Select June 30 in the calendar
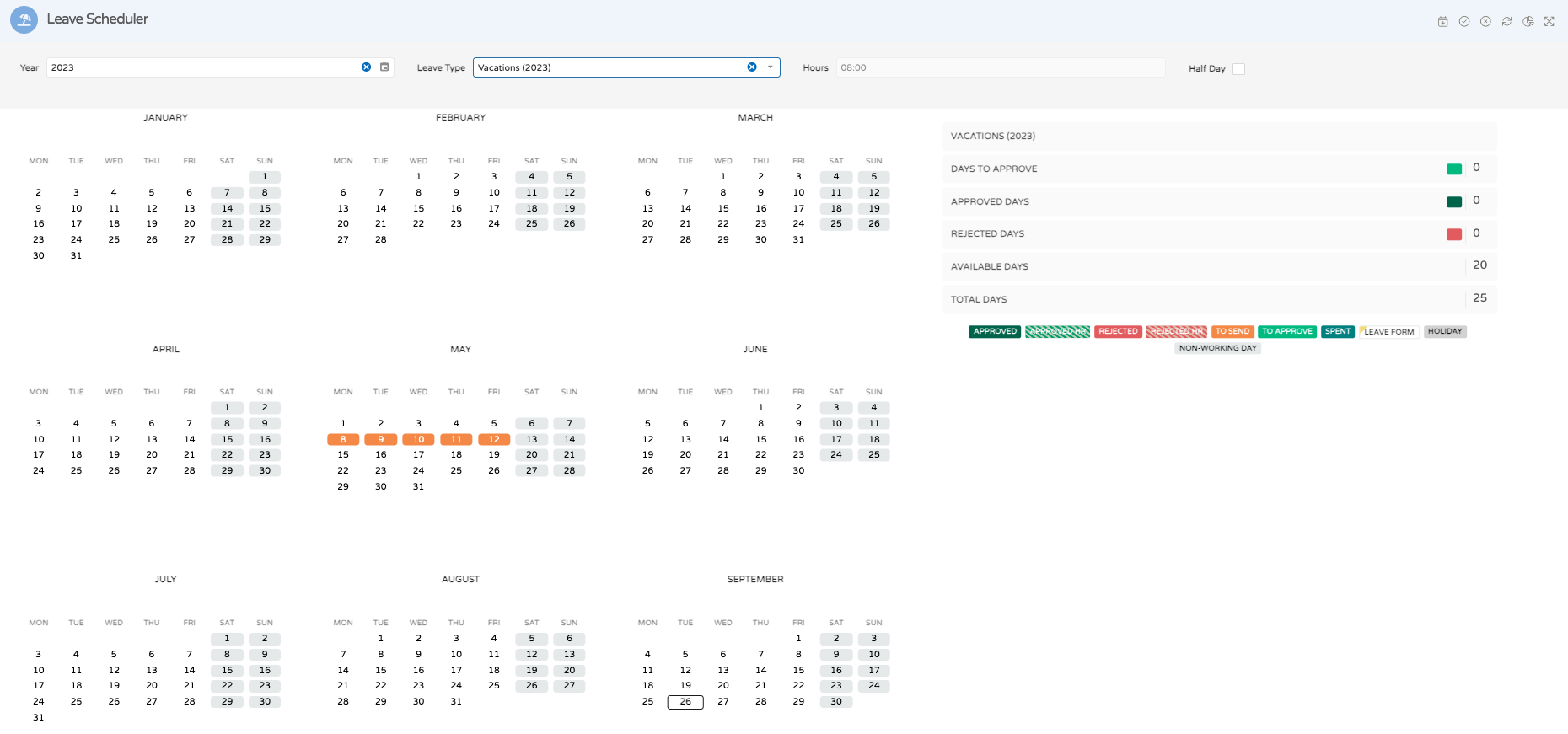 click(x=798, y=470)
